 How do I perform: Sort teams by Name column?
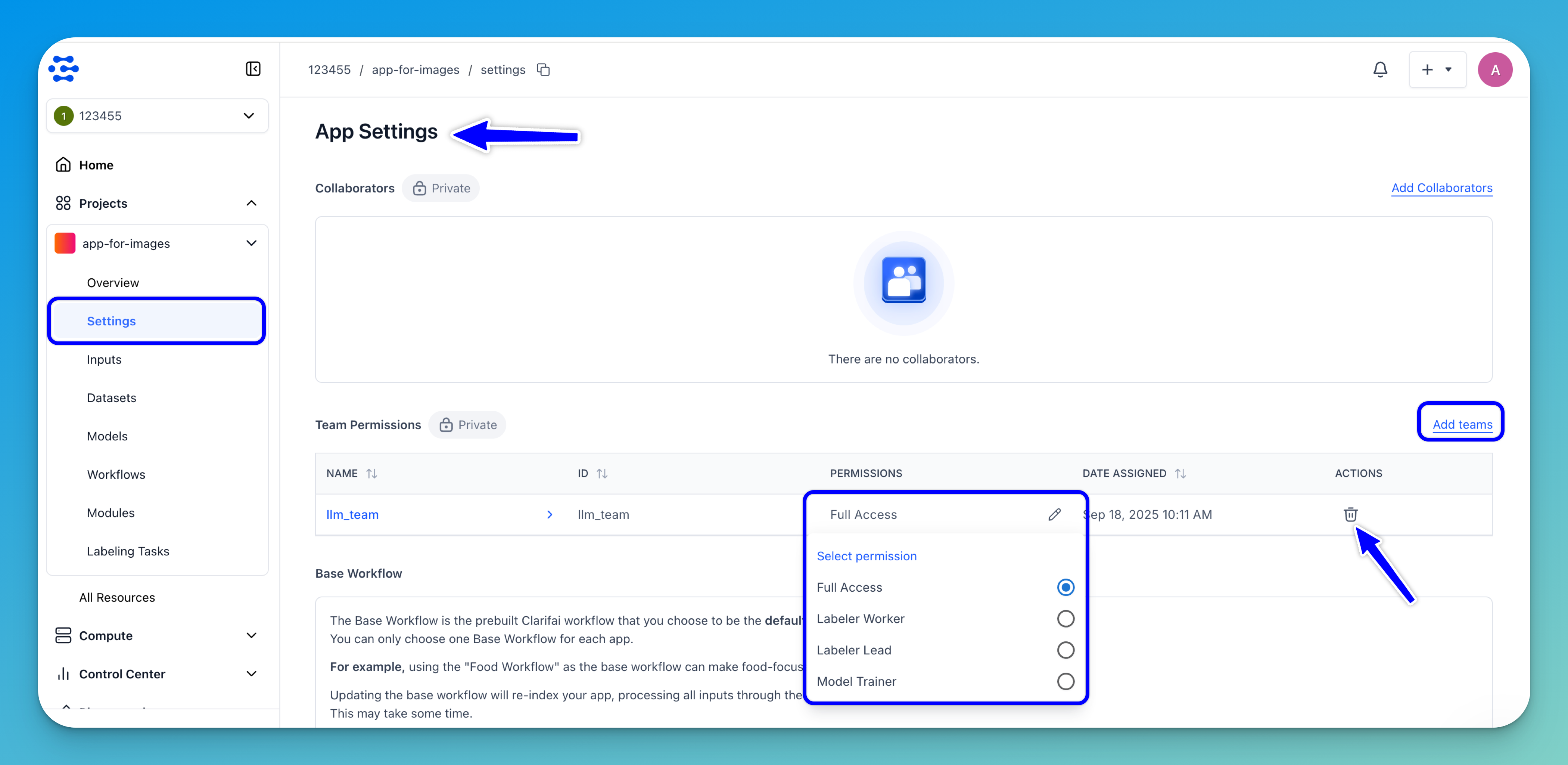click(371, 473)
